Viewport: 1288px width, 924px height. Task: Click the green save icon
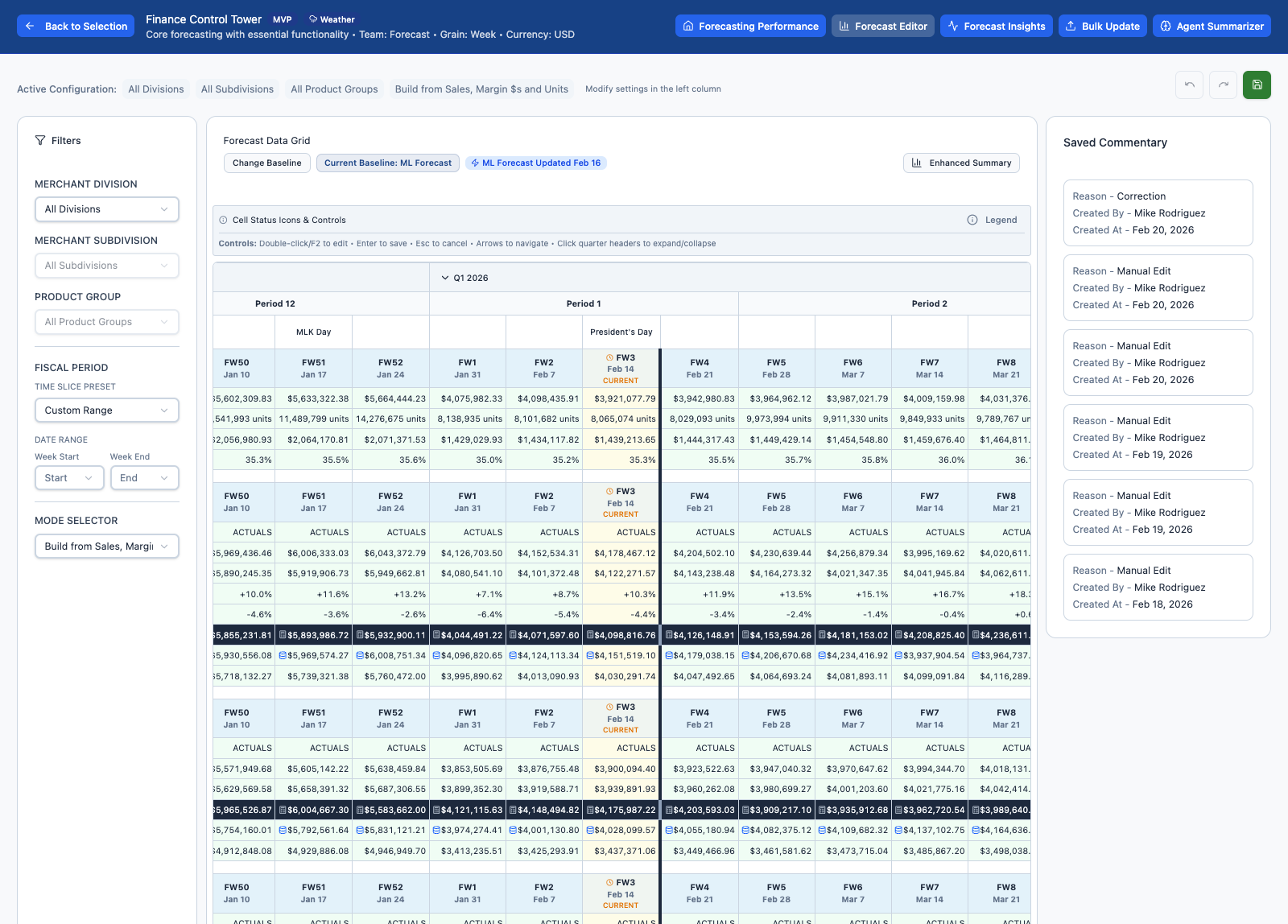(1257, 85)
